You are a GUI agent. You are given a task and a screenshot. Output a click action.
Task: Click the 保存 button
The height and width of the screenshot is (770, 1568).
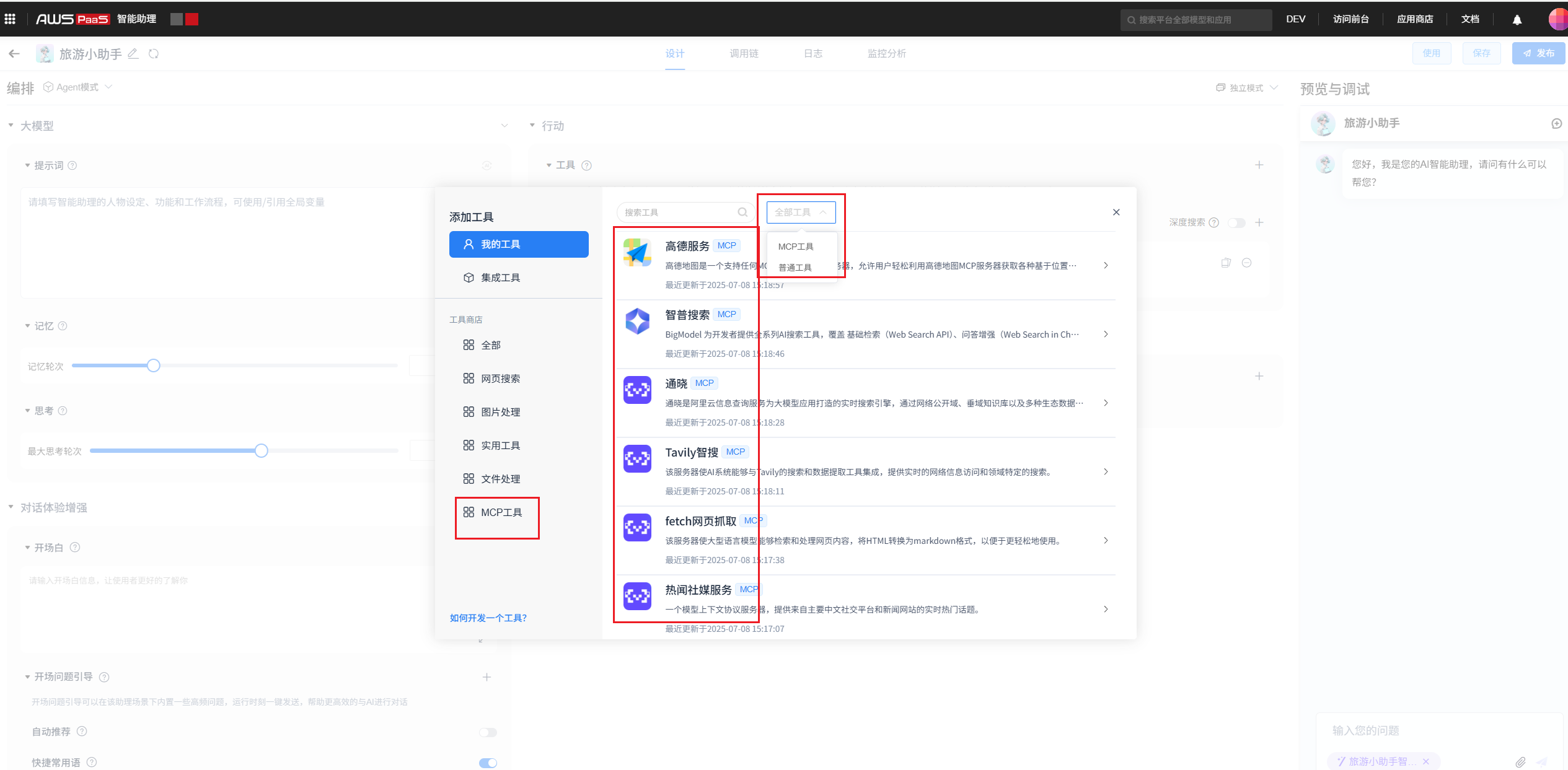click(1481, 53)
